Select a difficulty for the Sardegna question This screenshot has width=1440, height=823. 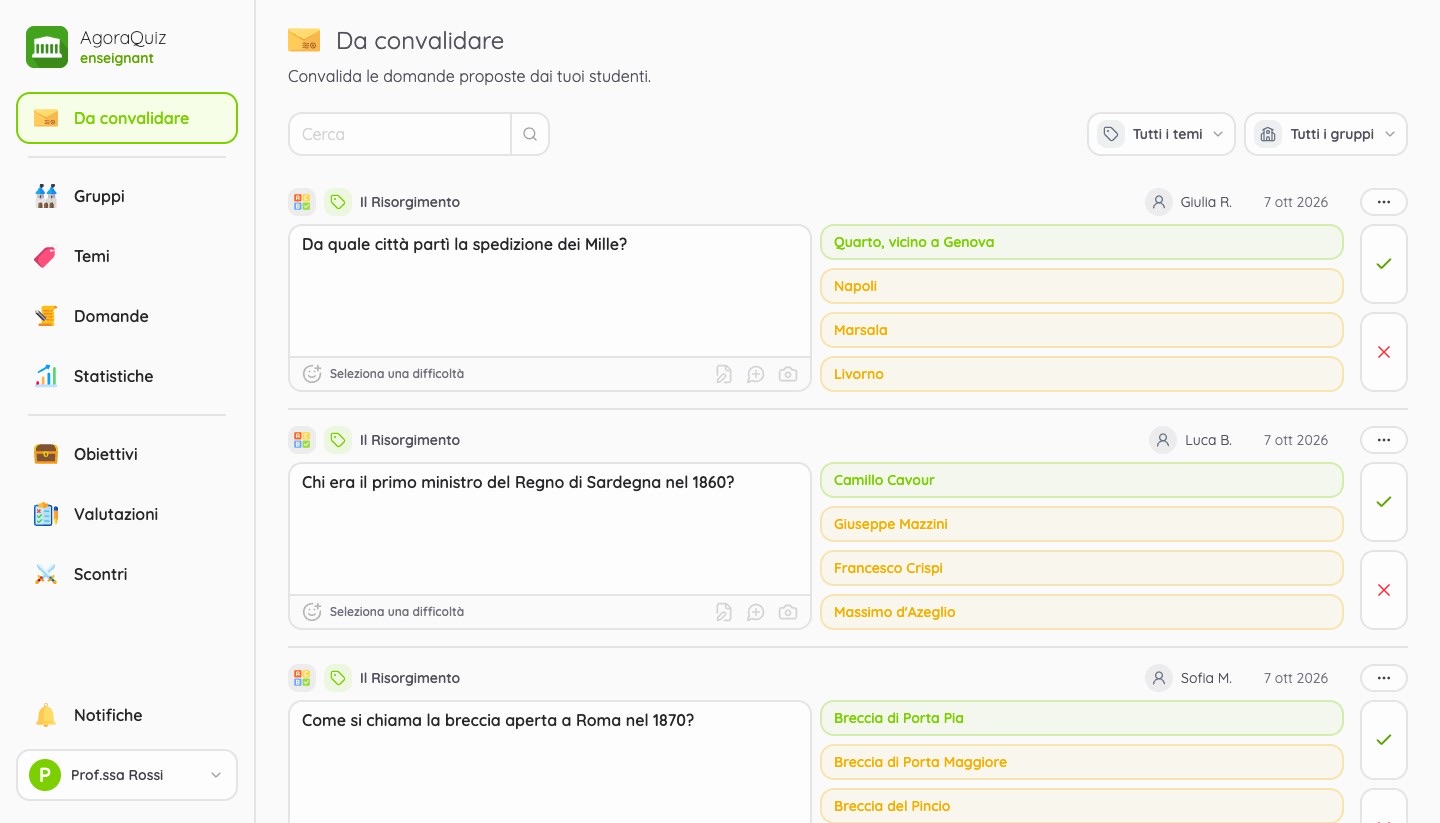coord(384,612)
